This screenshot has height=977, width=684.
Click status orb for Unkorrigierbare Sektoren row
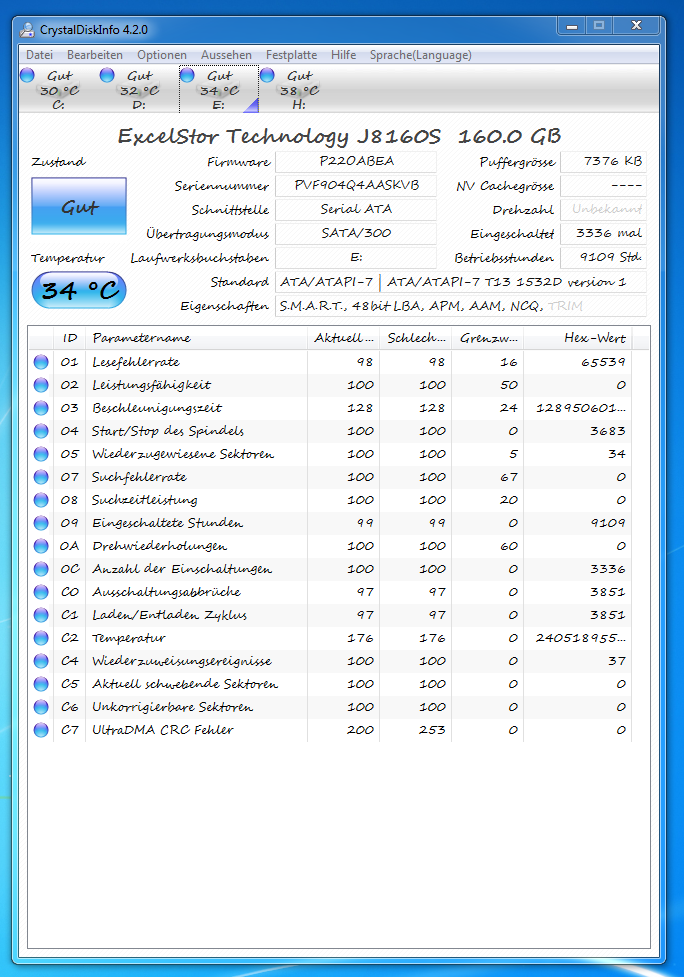(41, 707)
